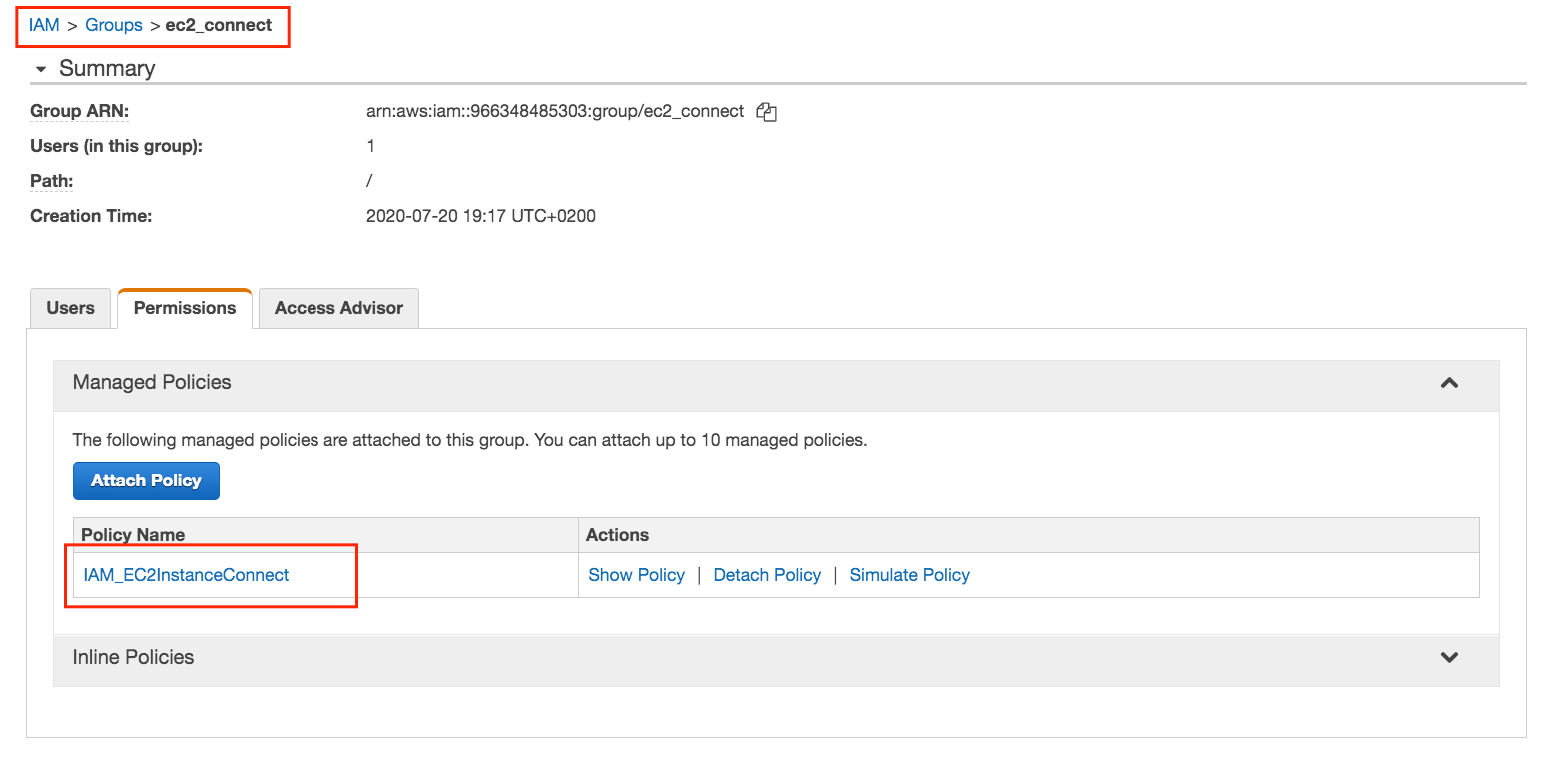Click the Attach Policy button
Viewport: 1542px width, 762px height.
(x=146, y=481)
